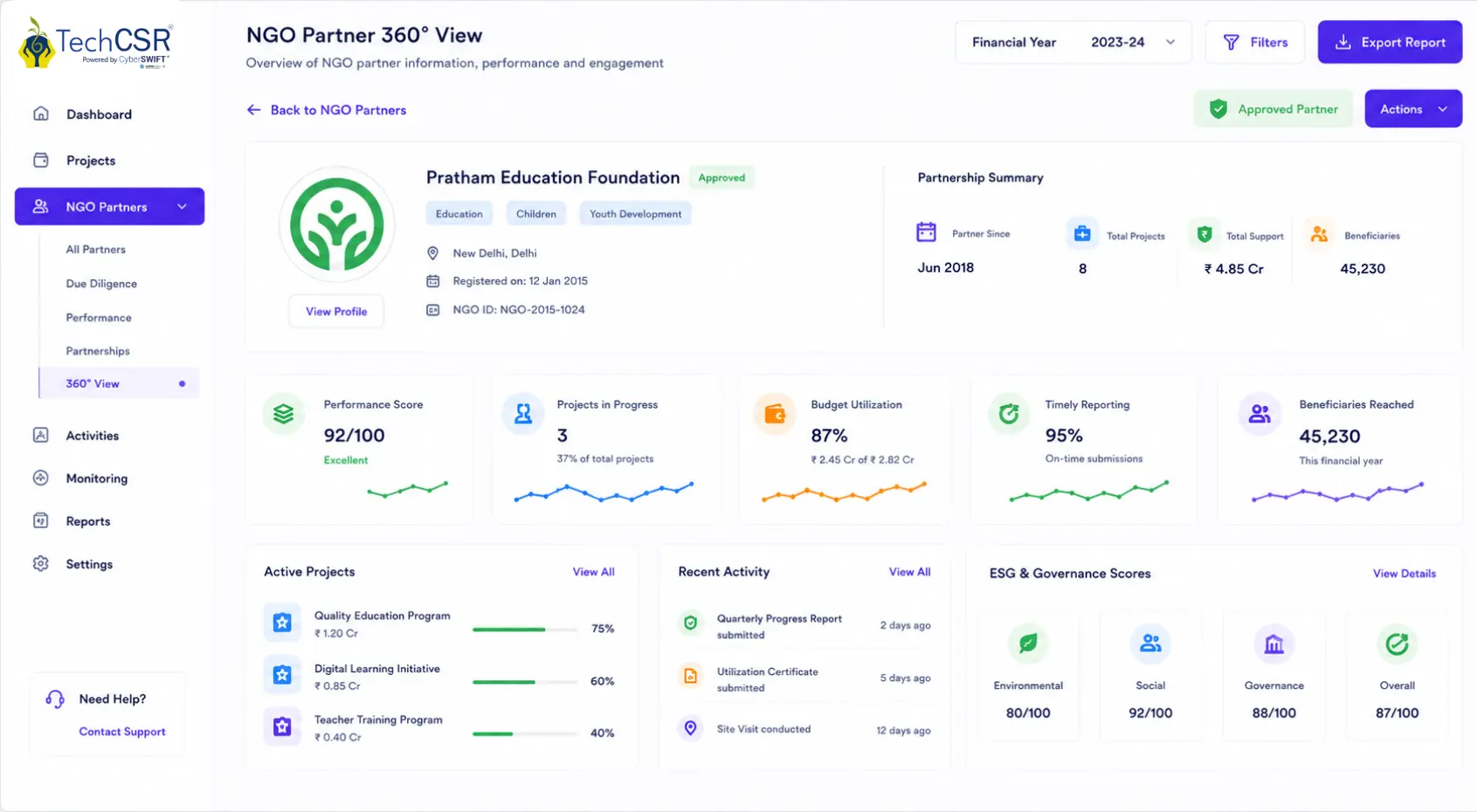This screenshot has width=1477, height=812.
Task: Click the Digital Learning Initiative progress bar
Action: click(x=525, y=682)
